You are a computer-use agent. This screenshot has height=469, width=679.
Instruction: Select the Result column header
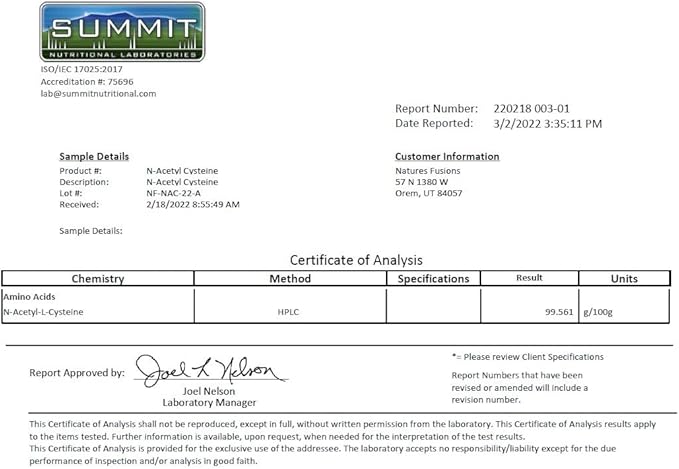(529, 278)
